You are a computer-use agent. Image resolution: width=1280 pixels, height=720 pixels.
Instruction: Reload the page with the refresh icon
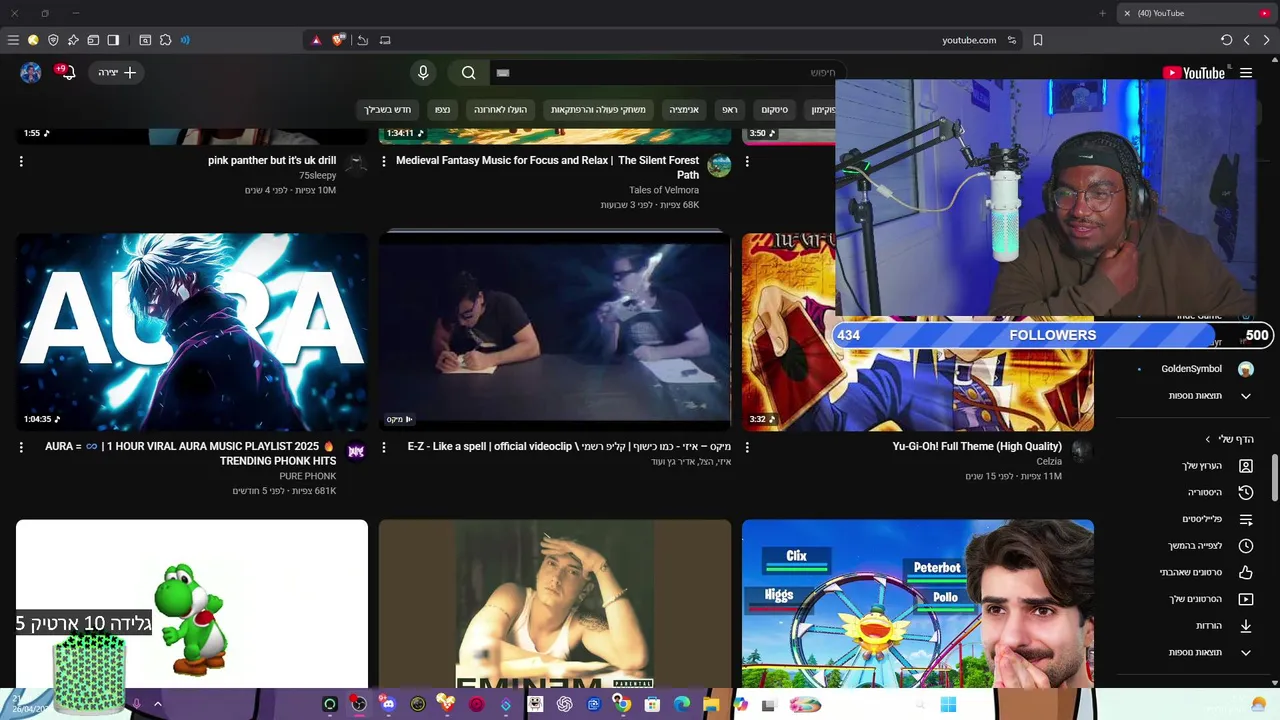point(1227,40)
